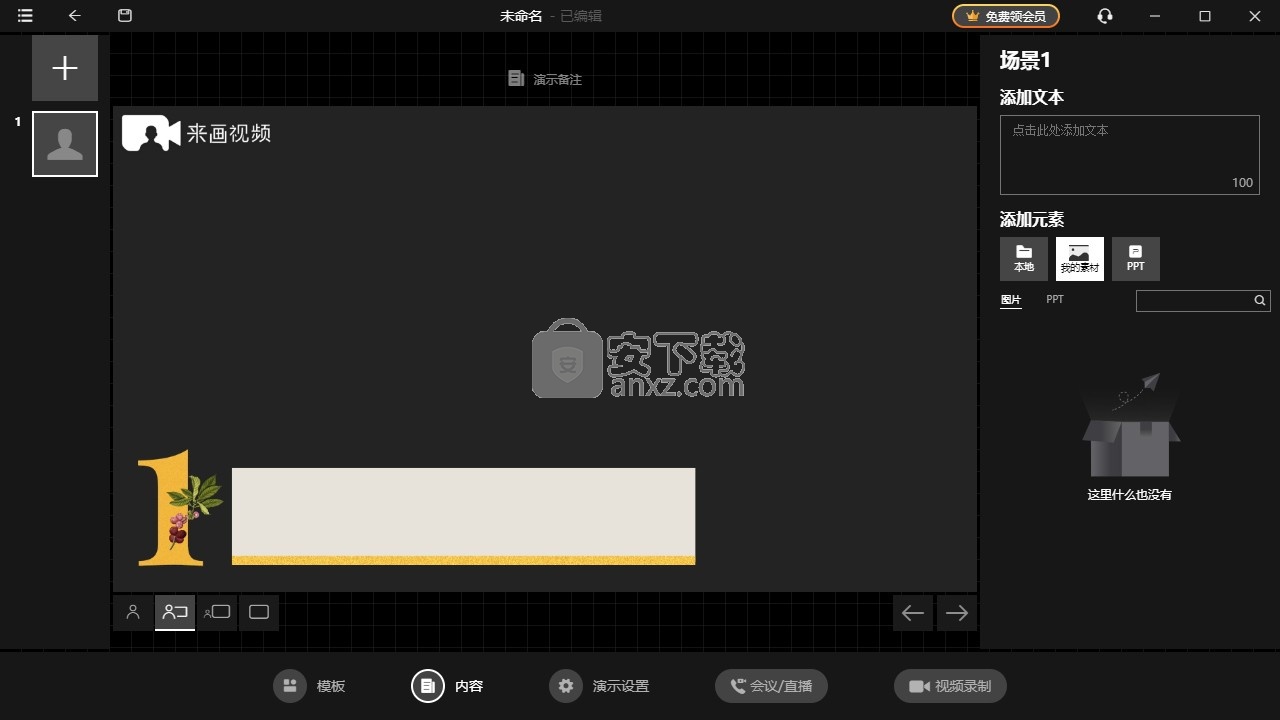The height and width of the screenshot is (720, 1280).
Task: Click the 点击此处添加文本 text field
Action: [x=1129, y=154]
